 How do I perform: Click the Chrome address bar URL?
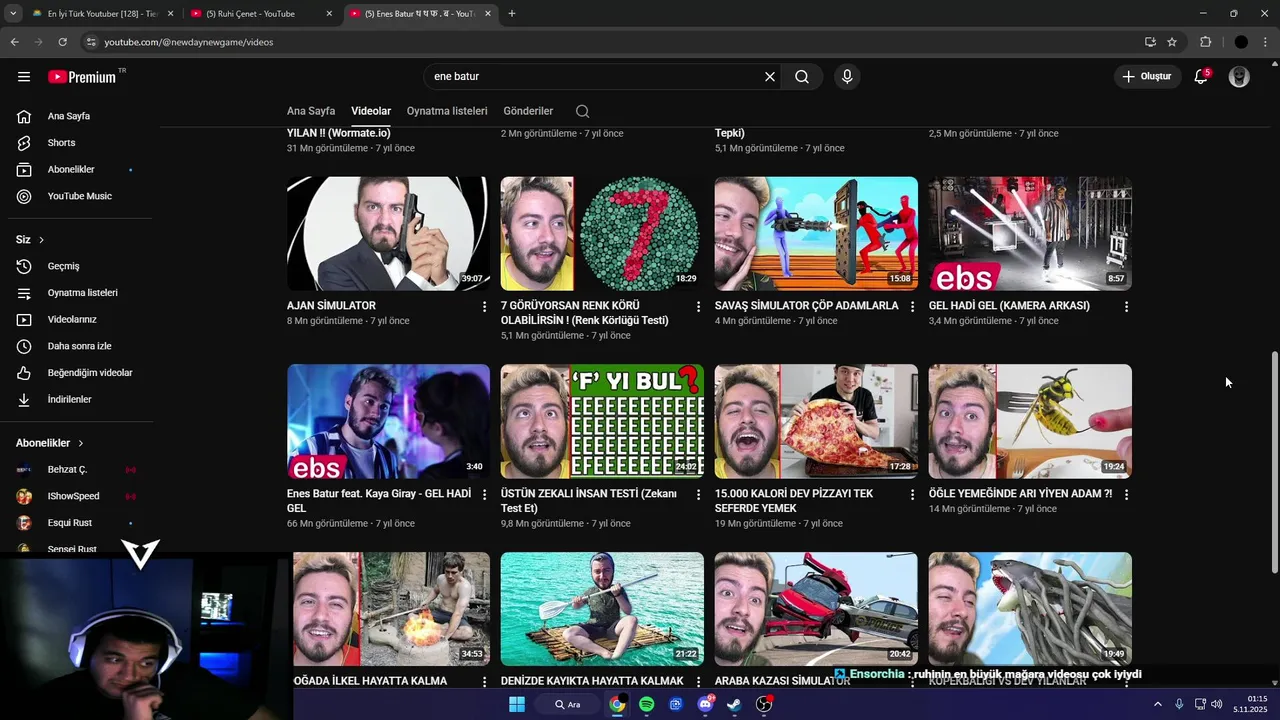[x=189, y=42]
